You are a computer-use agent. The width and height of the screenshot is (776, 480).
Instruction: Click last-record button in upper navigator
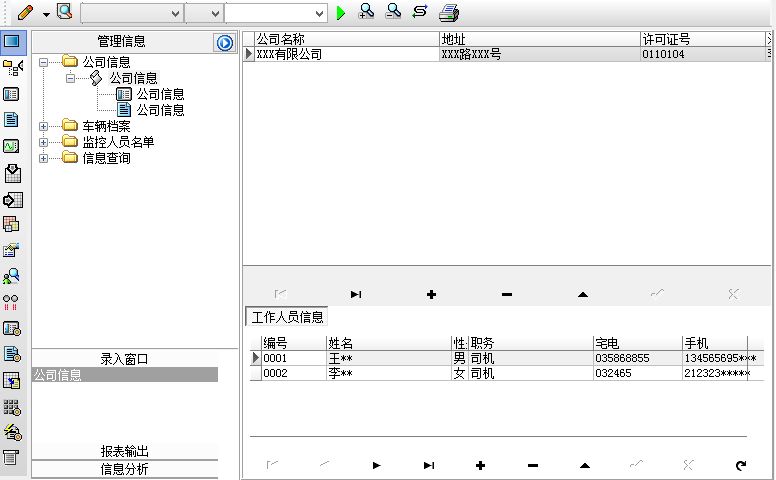pyautogui.click(x=356, y=294)
